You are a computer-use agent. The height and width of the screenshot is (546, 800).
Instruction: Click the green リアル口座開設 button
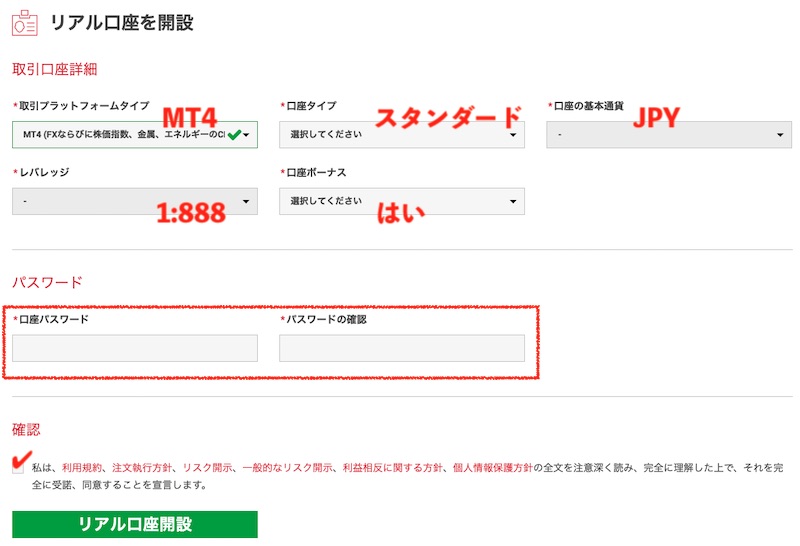pos(135,524)
